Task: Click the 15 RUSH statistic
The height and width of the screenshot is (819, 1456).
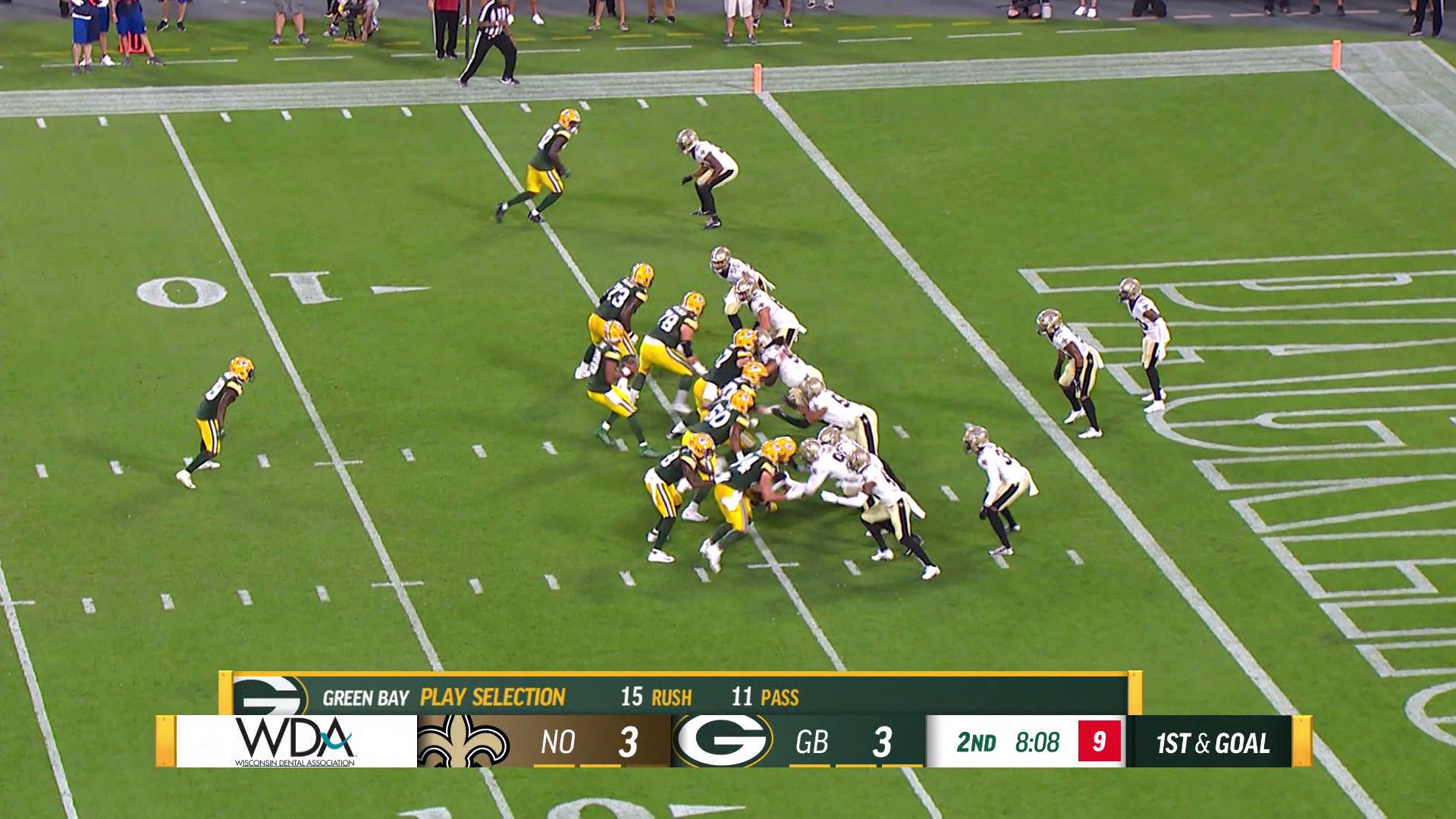Action: tap(656, 697)
